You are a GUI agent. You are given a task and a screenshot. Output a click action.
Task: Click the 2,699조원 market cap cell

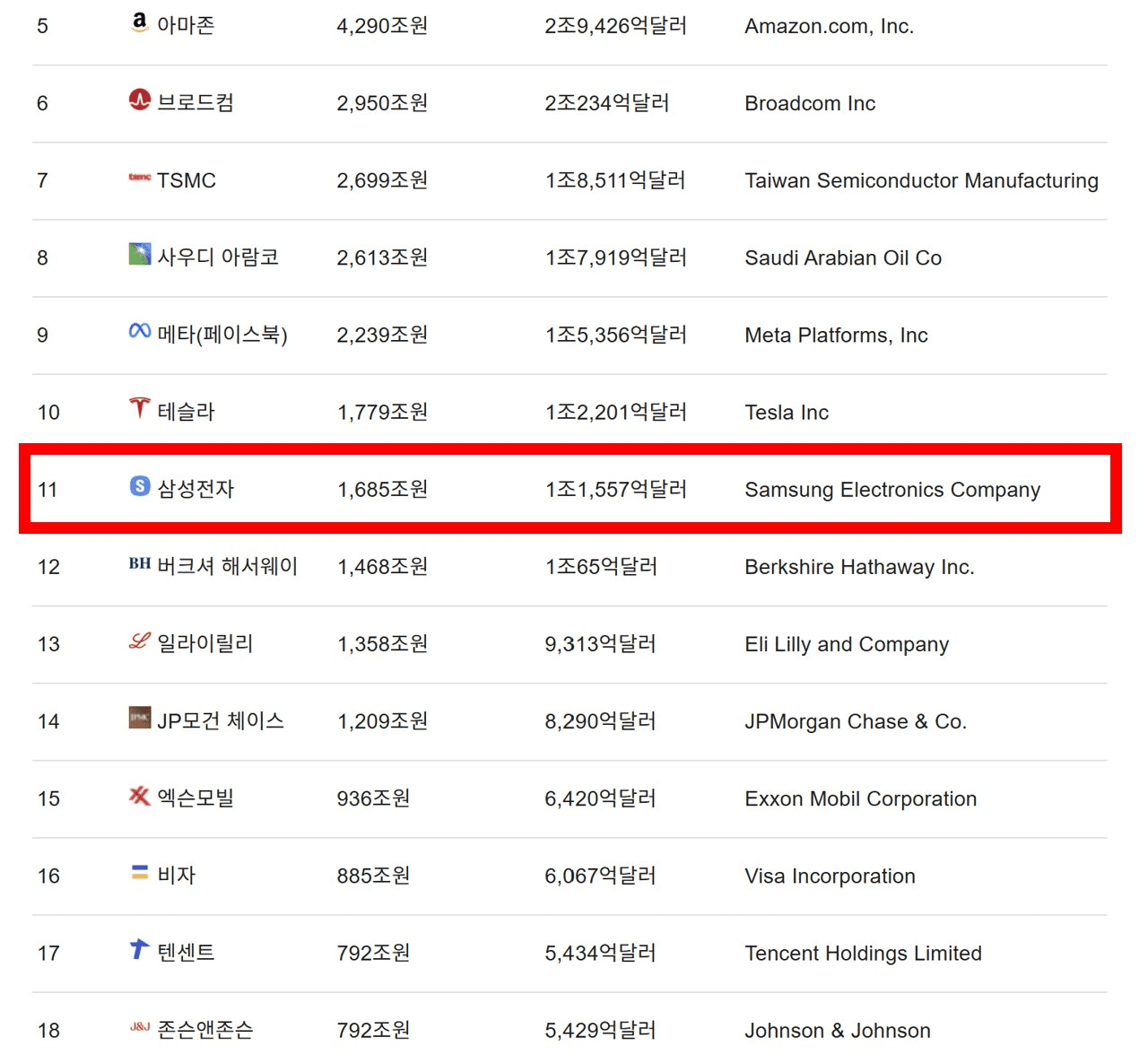(382, 180)
